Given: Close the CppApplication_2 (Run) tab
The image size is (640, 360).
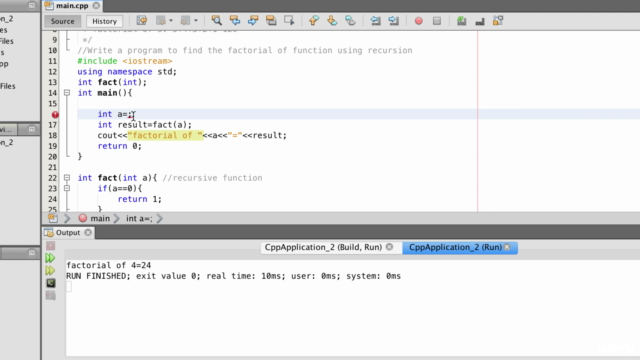Looking at the screenshot, I should click(x=507, y=247).
